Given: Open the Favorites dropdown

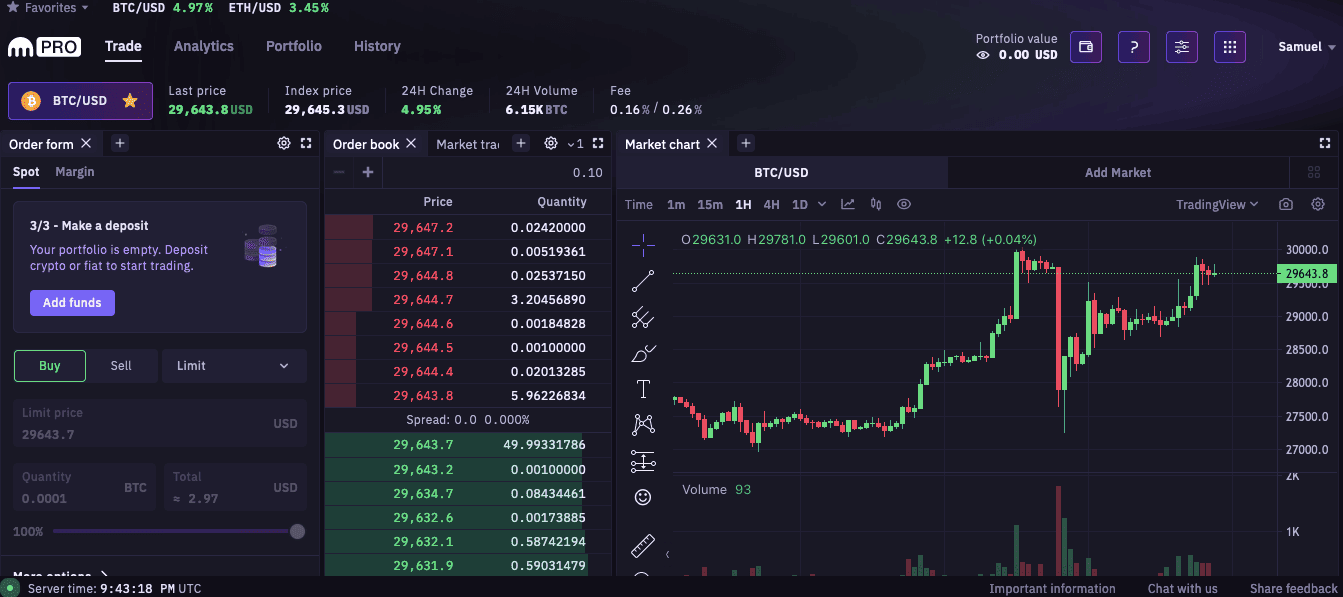Looking at the screenshot, I should coord(48,8).
